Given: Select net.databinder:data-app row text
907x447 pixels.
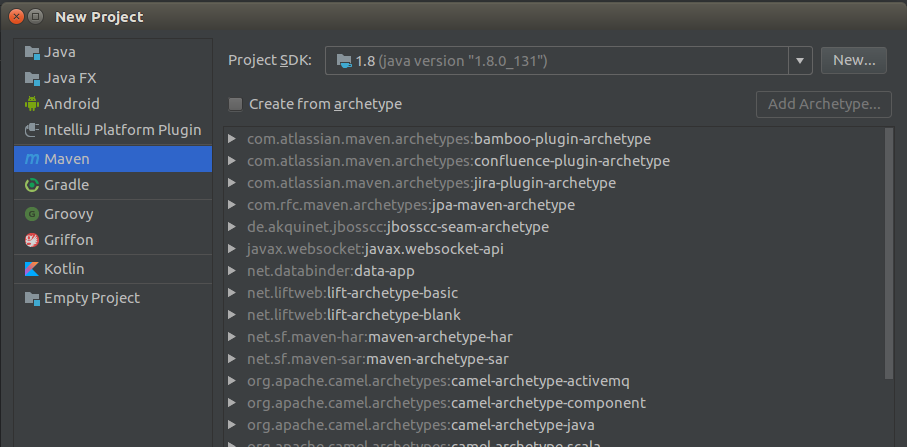Looking at the screenshot, I should (x=331, y=271).
